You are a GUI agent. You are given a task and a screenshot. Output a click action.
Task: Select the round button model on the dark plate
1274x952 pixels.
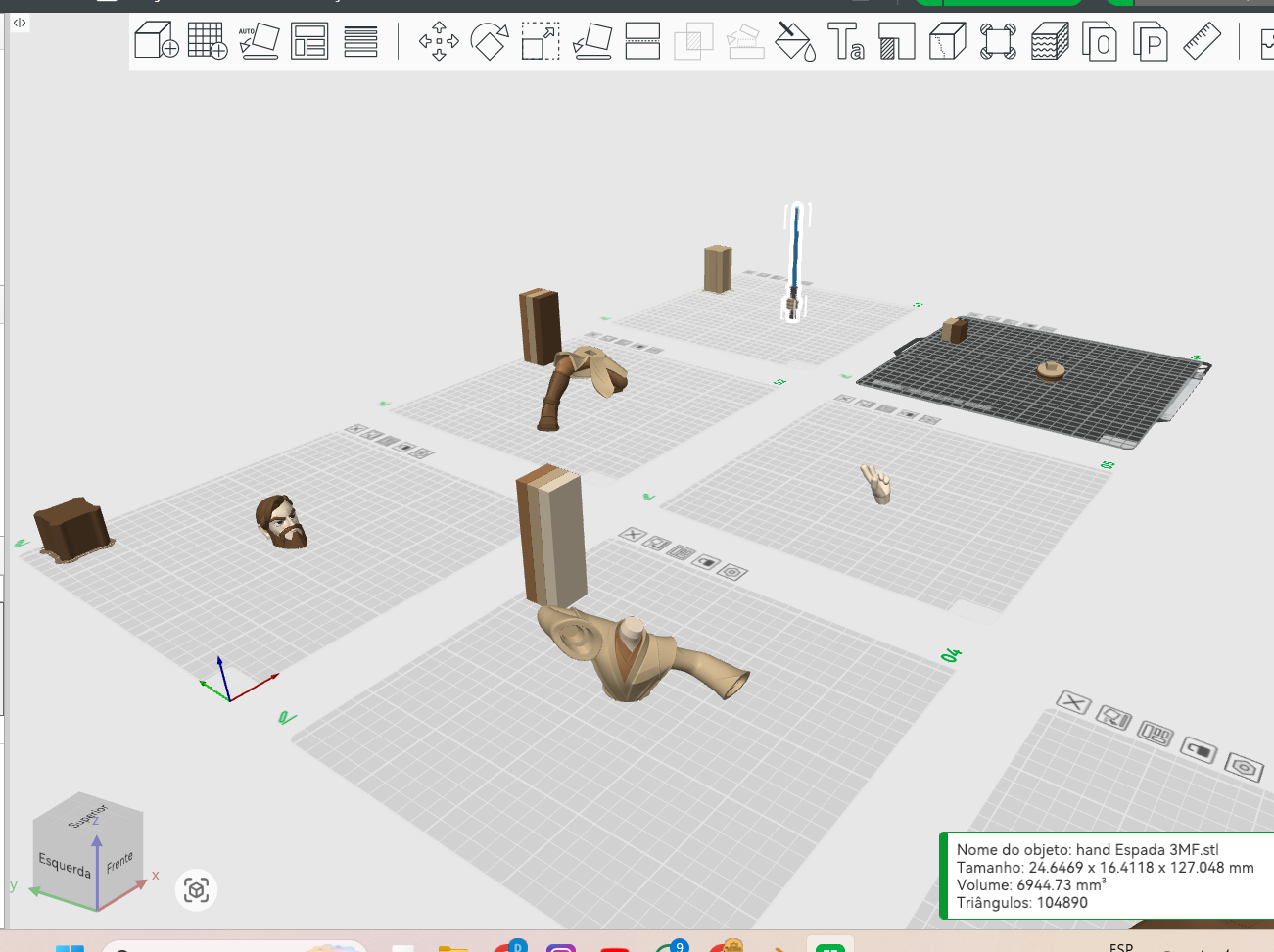[1051, 370]
